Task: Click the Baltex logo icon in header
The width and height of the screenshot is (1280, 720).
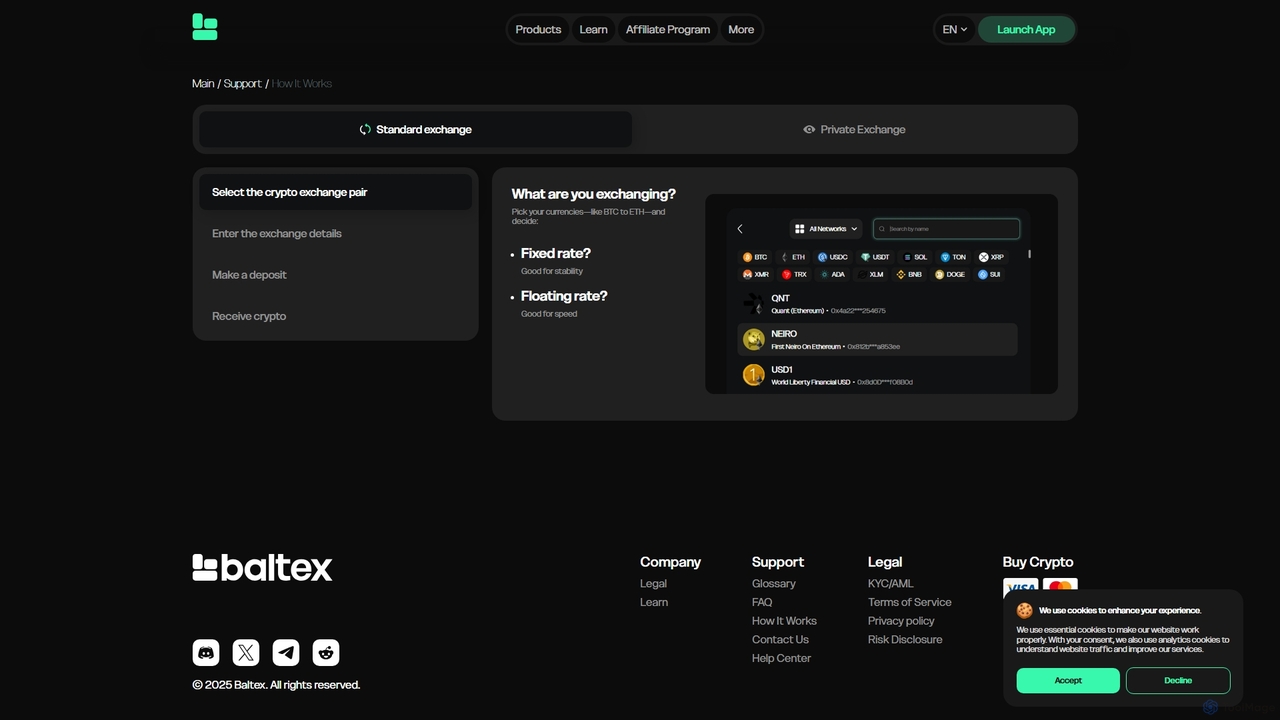Action: [205, 28]
